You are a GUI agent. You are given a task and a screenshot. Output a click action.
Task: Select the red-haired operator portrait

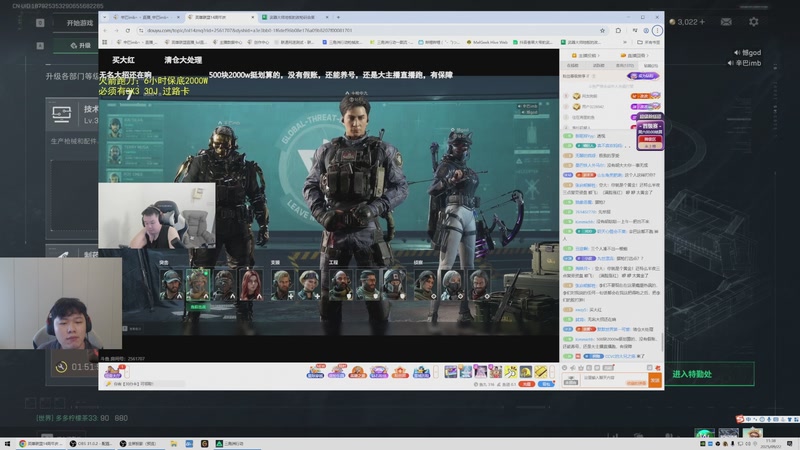pyautogui.click(x=251, y=284)
